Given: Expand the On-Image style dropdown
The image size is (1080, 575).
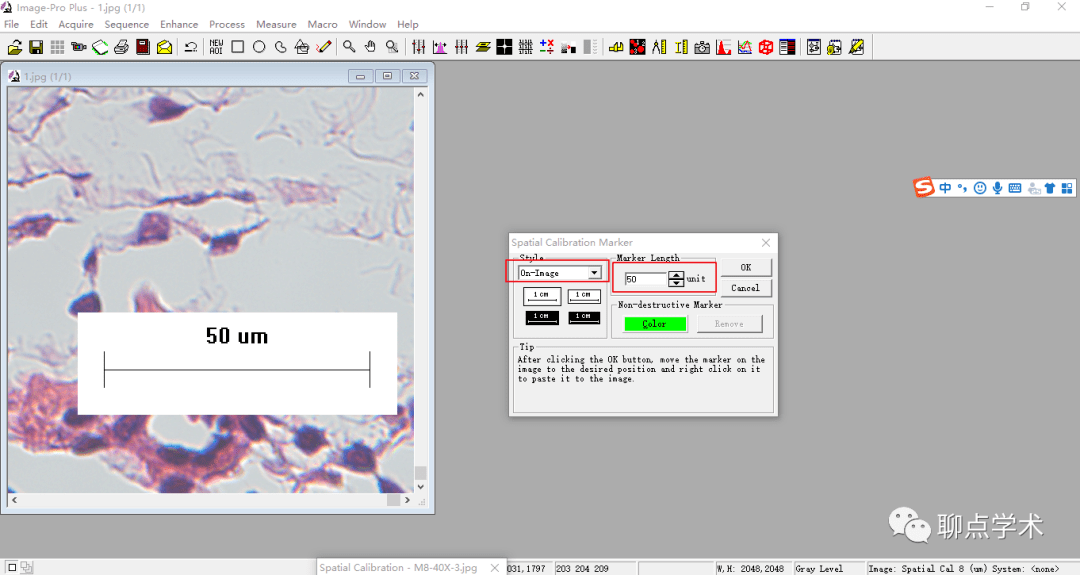Looking at the screenshot, I should click(x=594, y=273).
